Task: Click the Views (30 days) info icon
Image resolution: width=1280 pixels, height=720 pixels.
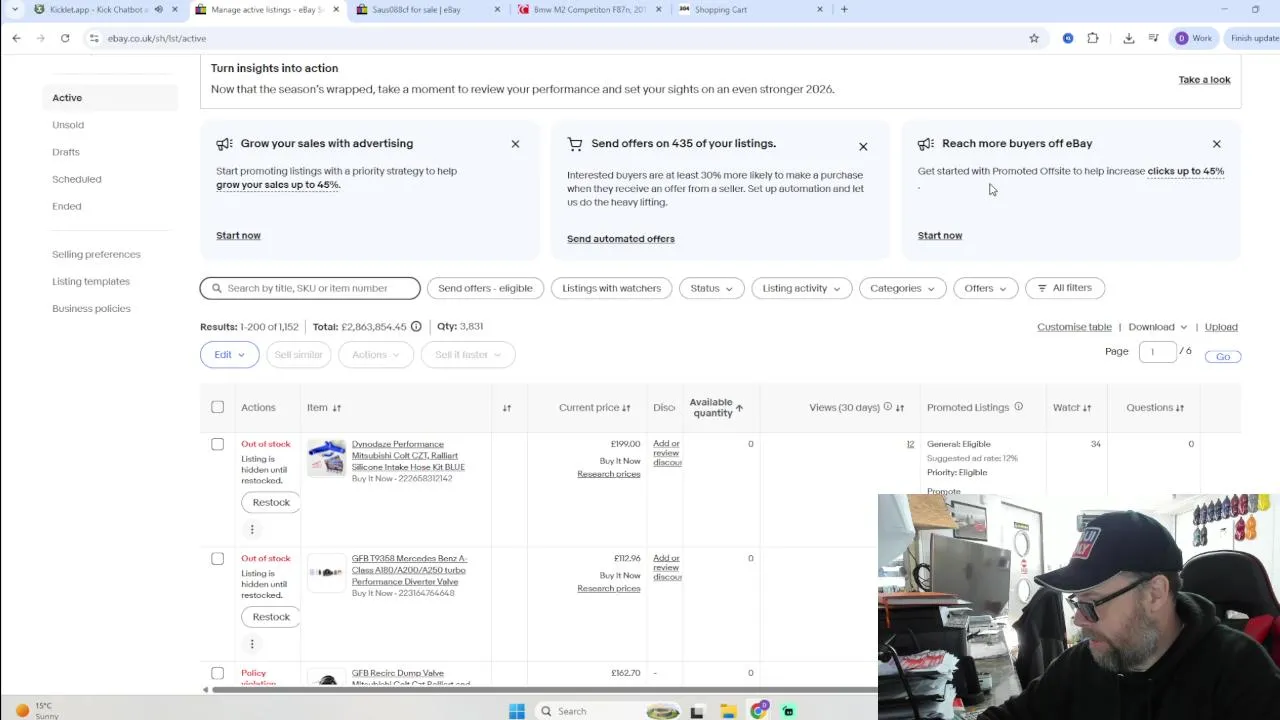Action: click(x=887, y=407)
